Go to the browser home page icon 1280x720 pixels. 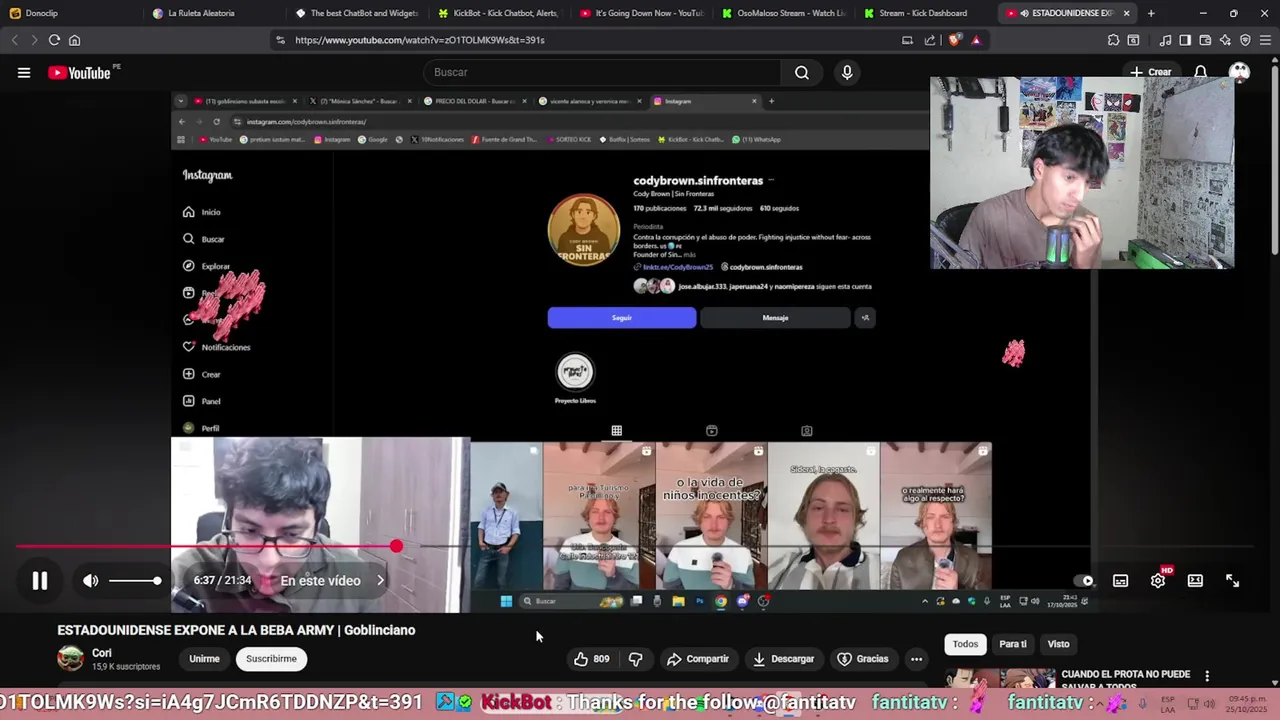74,40
